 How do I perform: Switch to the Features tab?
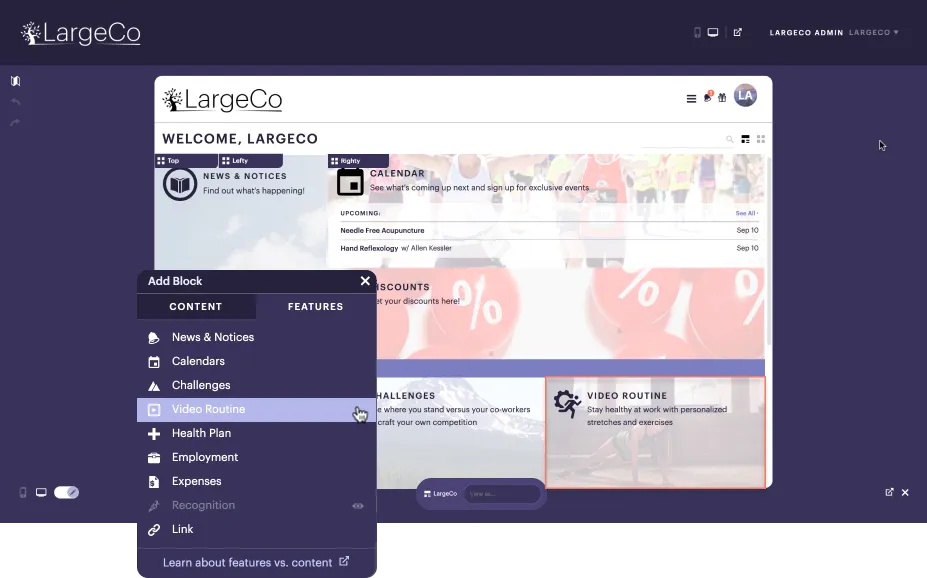(x=316, y=307)
